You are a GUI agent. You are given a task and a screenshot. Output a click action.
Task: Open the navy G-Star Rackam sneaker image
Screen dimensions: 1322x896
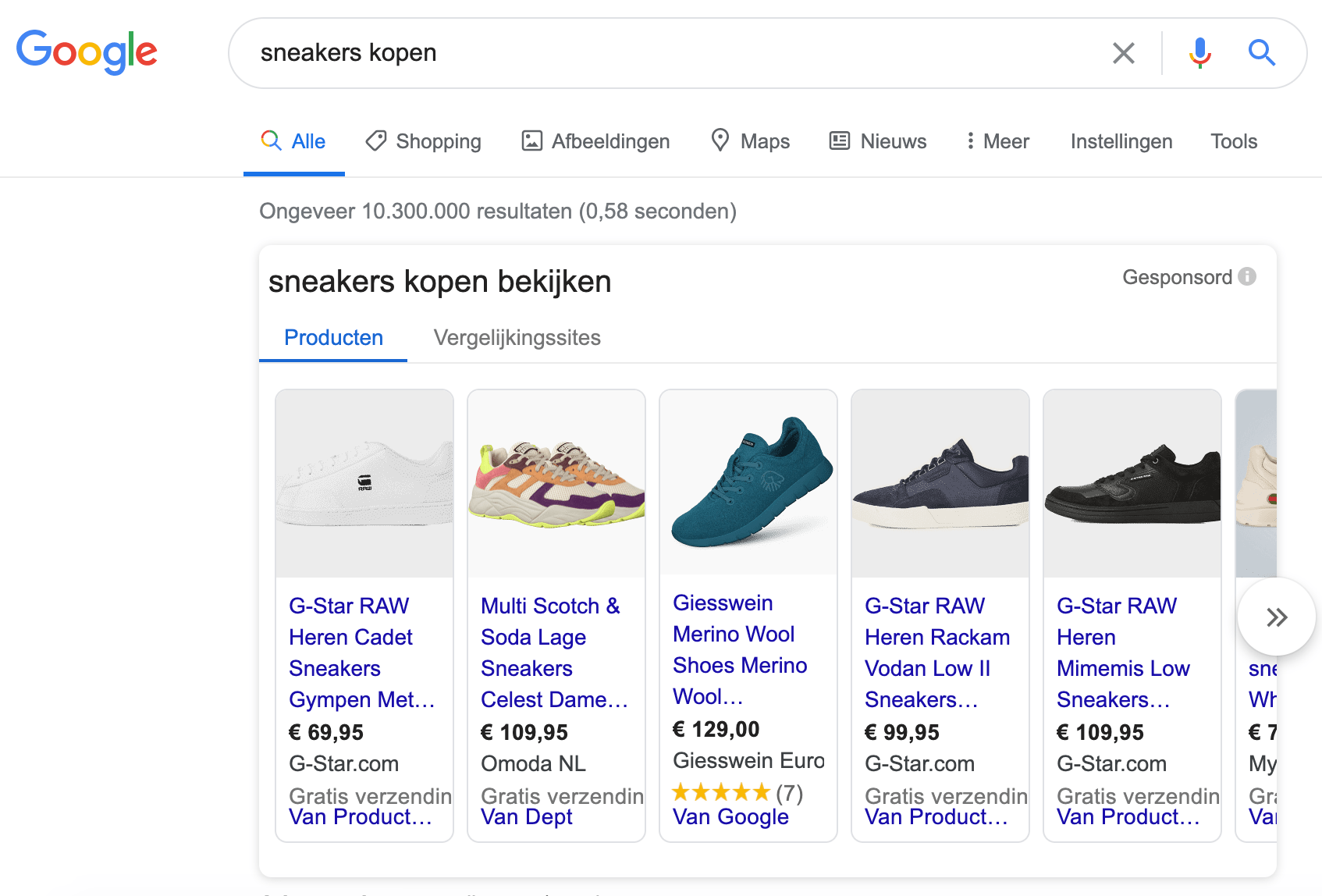(940, 484)
